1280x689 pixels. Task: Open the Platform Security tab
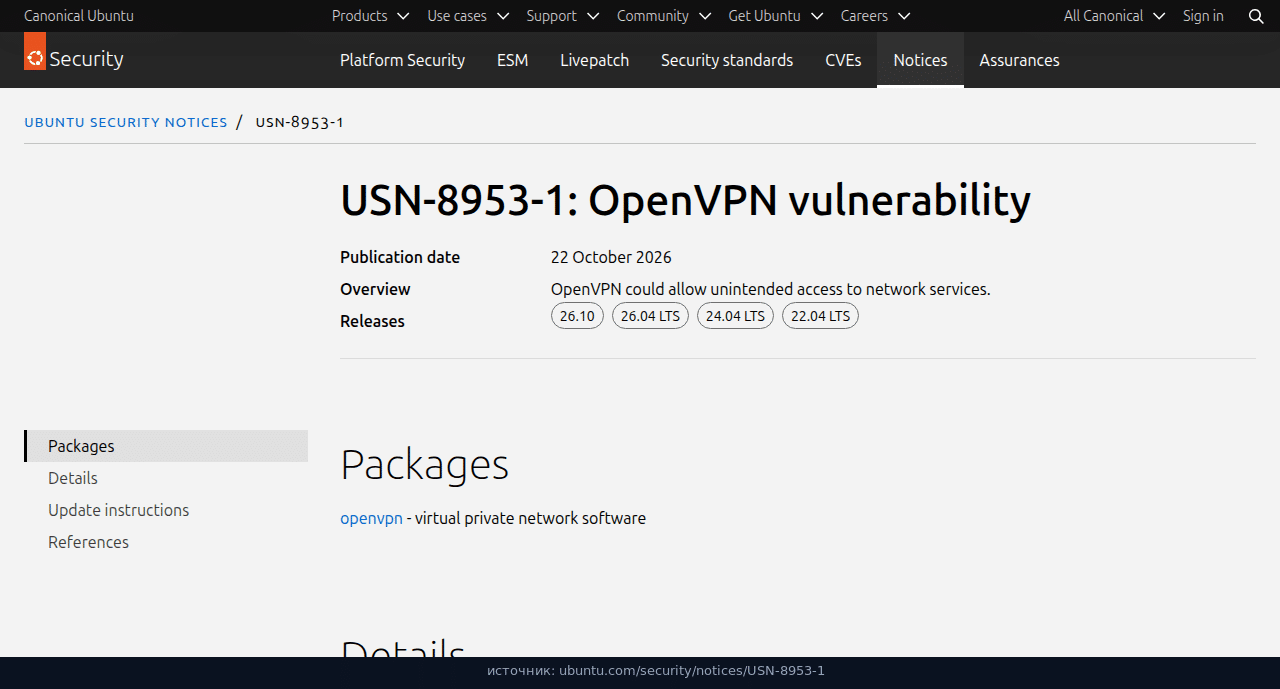click(x=402, y=60)
